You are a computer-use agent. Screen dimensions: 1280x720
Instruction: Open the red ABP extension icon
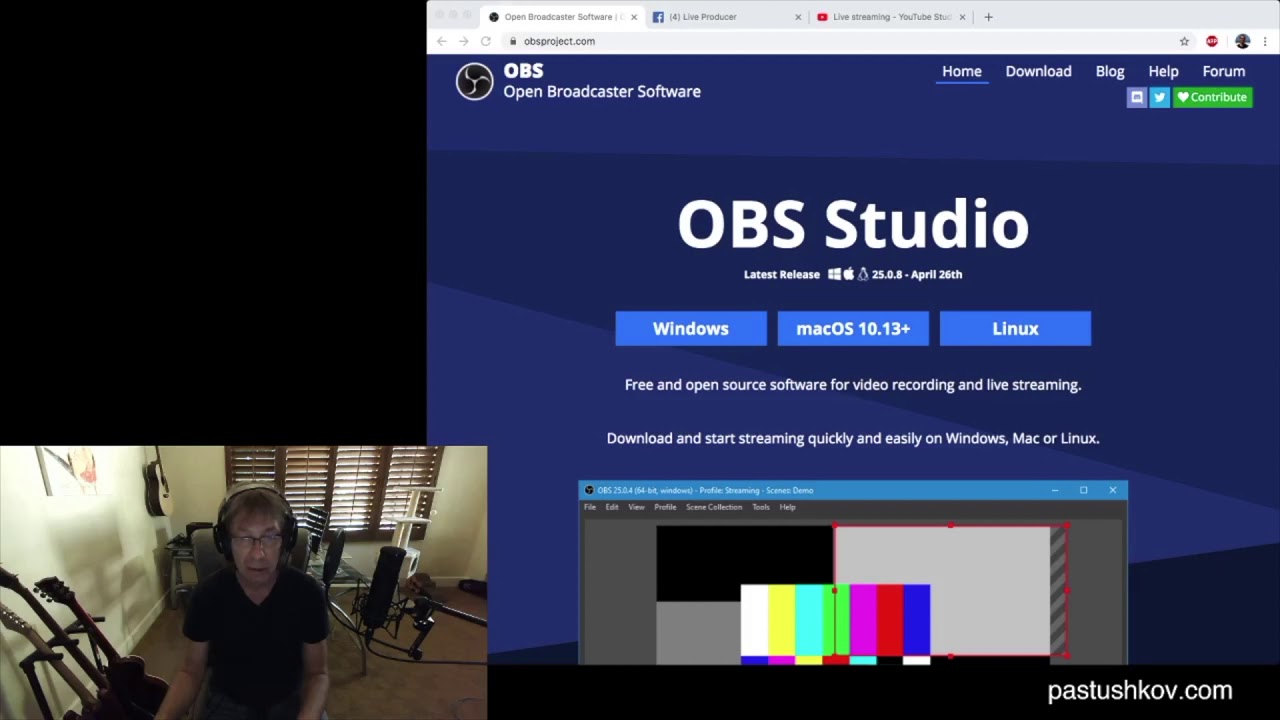click(x=1212, y=41)
